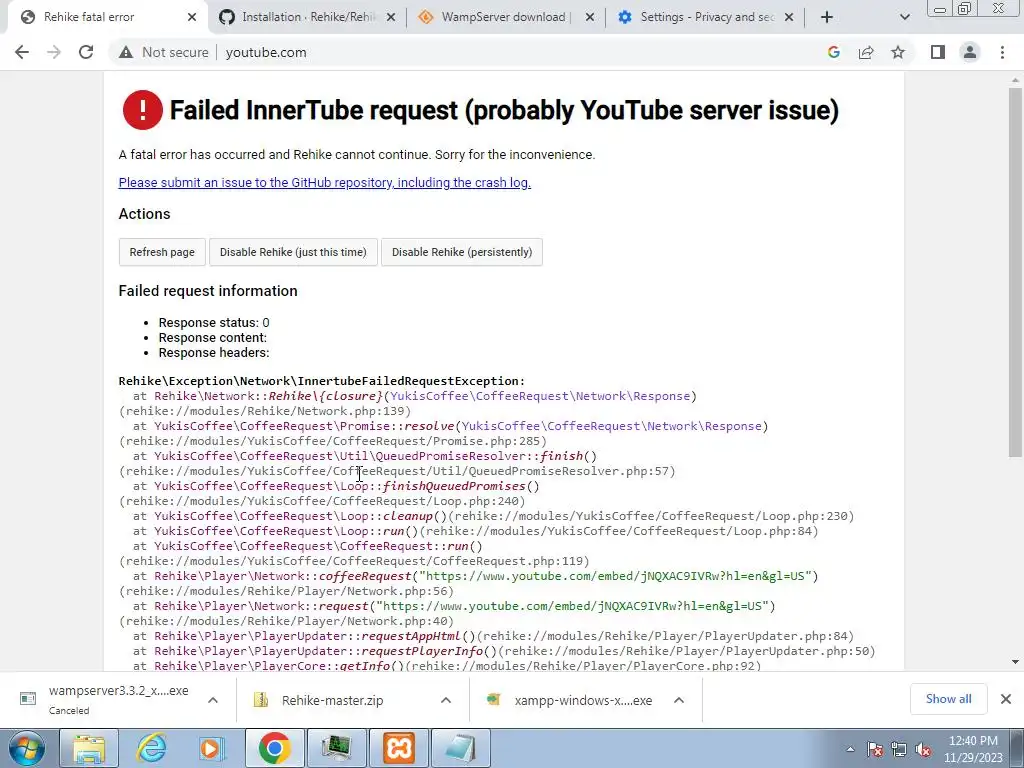The height and width of the screenshot is (768, 1024).
Task: Click the Google icon in address bar
Action: pyautogui.click(x=833, y=52)
